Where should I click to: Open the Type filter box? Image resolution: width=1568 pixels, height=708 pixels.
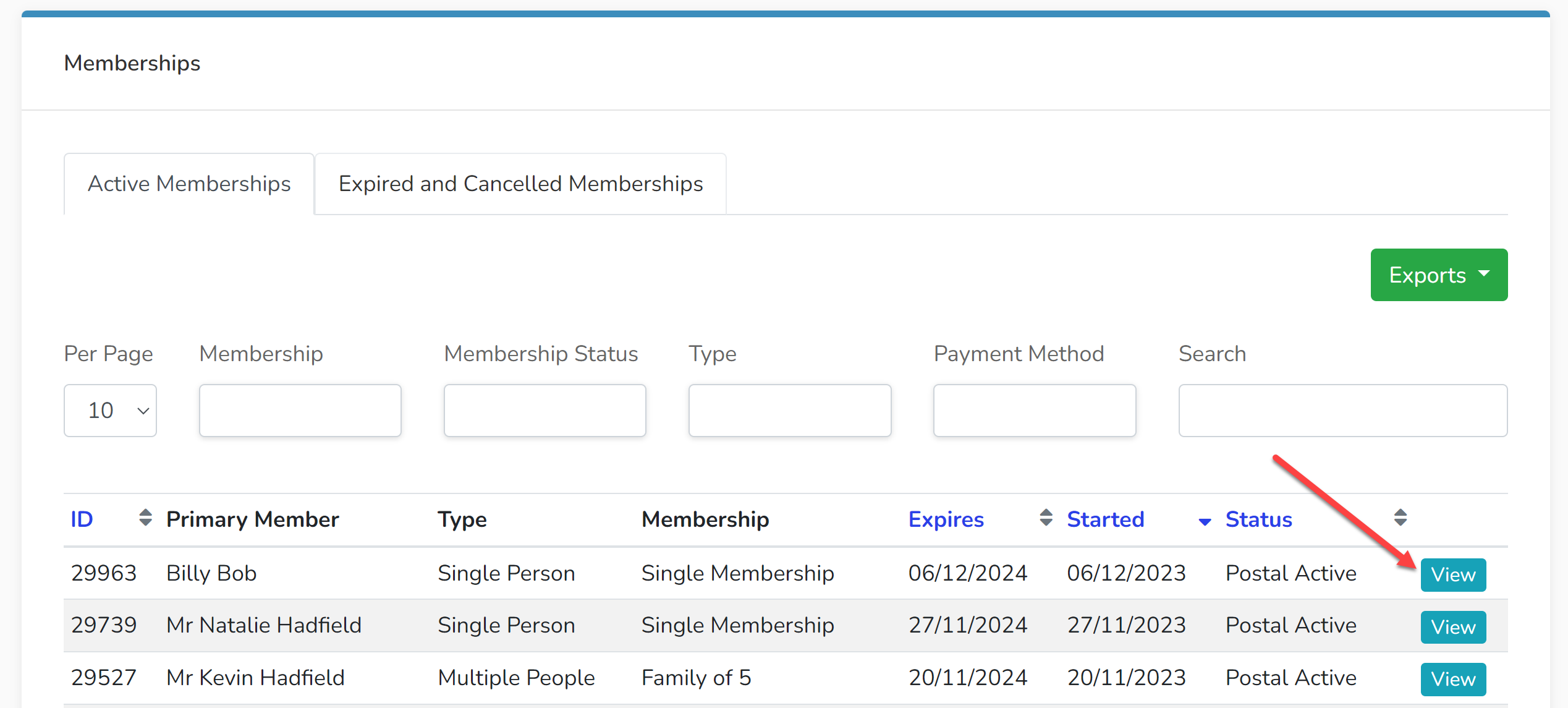pyautogui.click(x=789, y=411)
